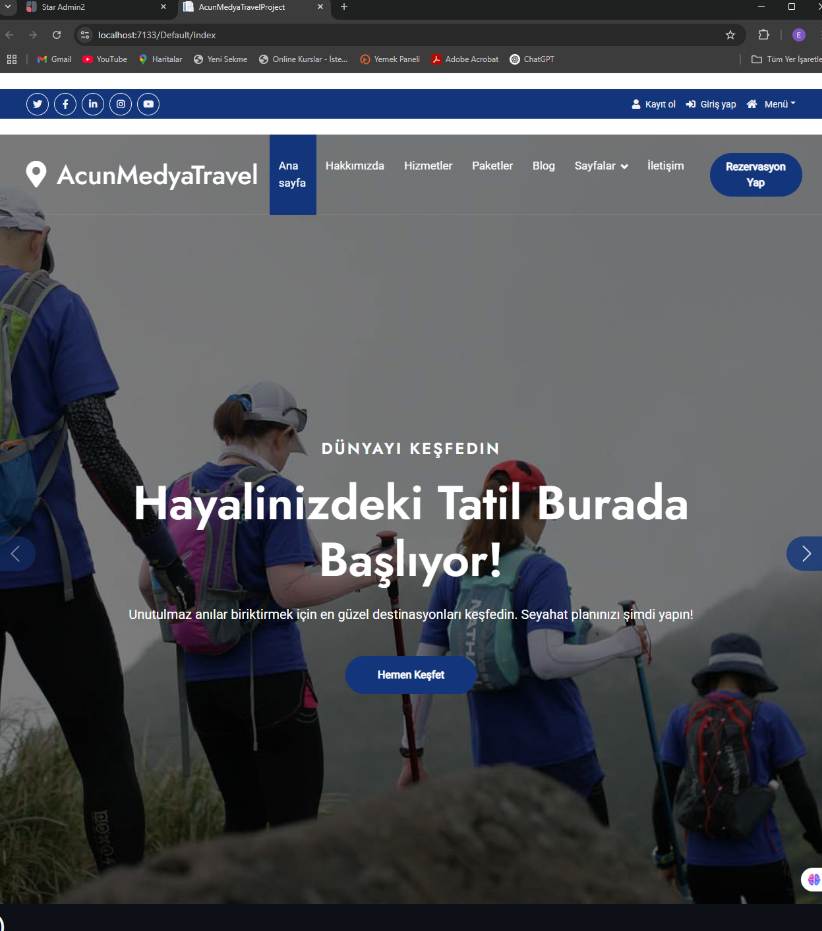Click the brain extension icon at page corner

coord(813,879)
